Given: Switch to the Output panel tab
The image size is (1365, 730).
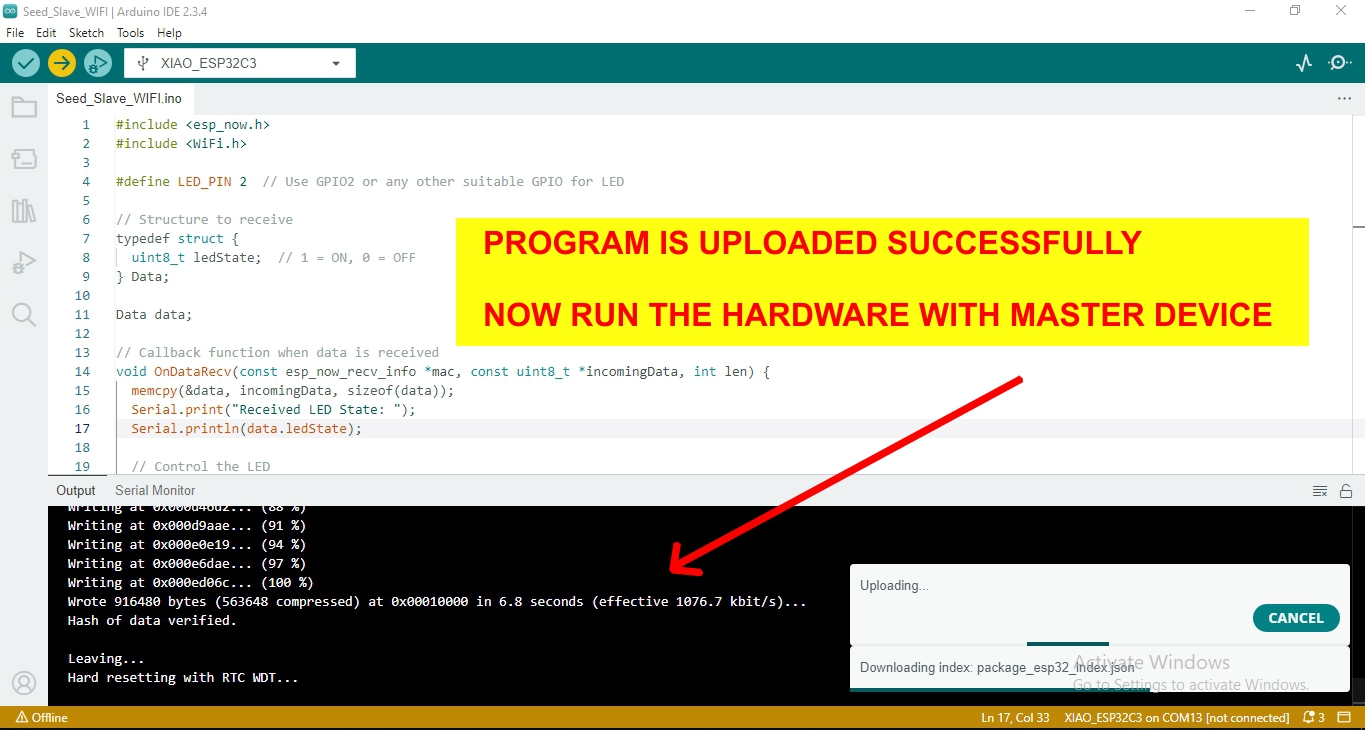Looking at the screenshot, I should [76, 490].
